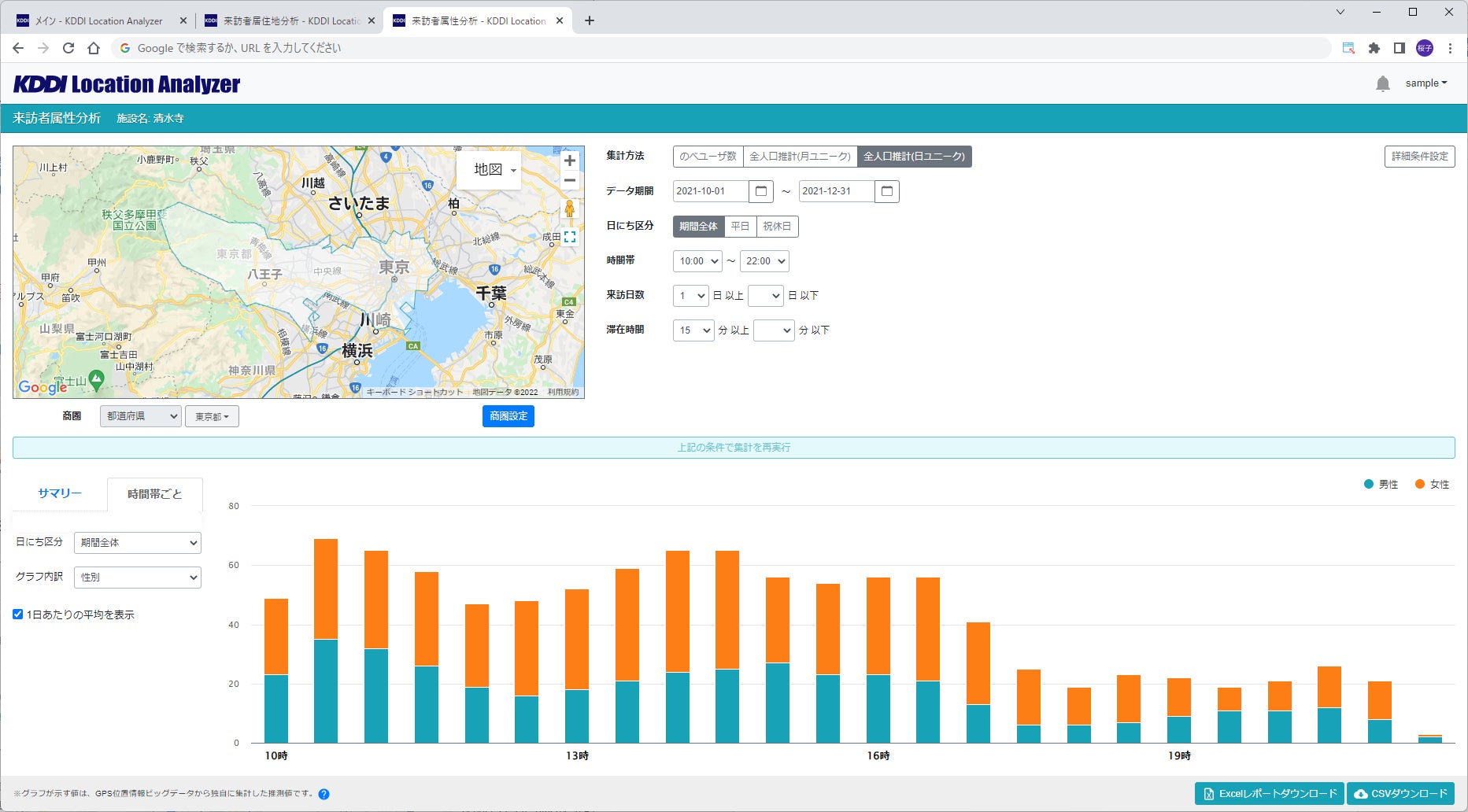1468x812 pixels.
Task: Click the help question mark icon
Action: 324,794
